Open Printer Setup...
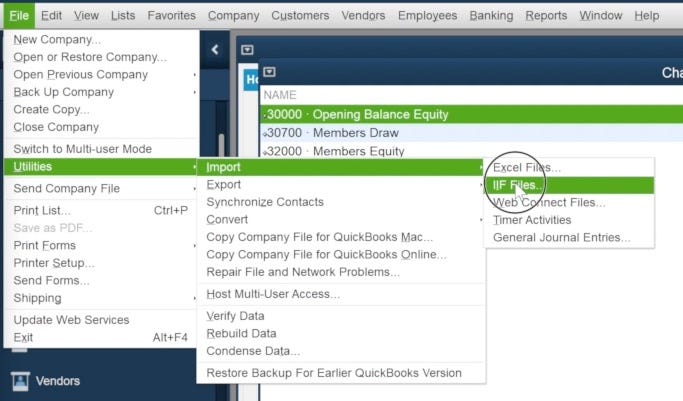The image size is (683, 401). pyautogui.click(x=101, y=263)
